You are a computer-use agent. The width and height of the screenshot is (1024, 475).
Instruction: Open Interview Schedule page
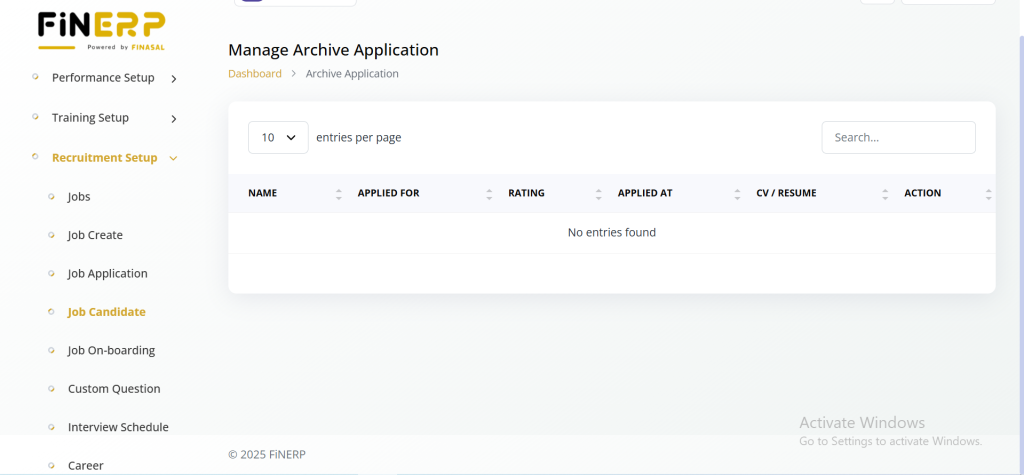pos(118,427)
